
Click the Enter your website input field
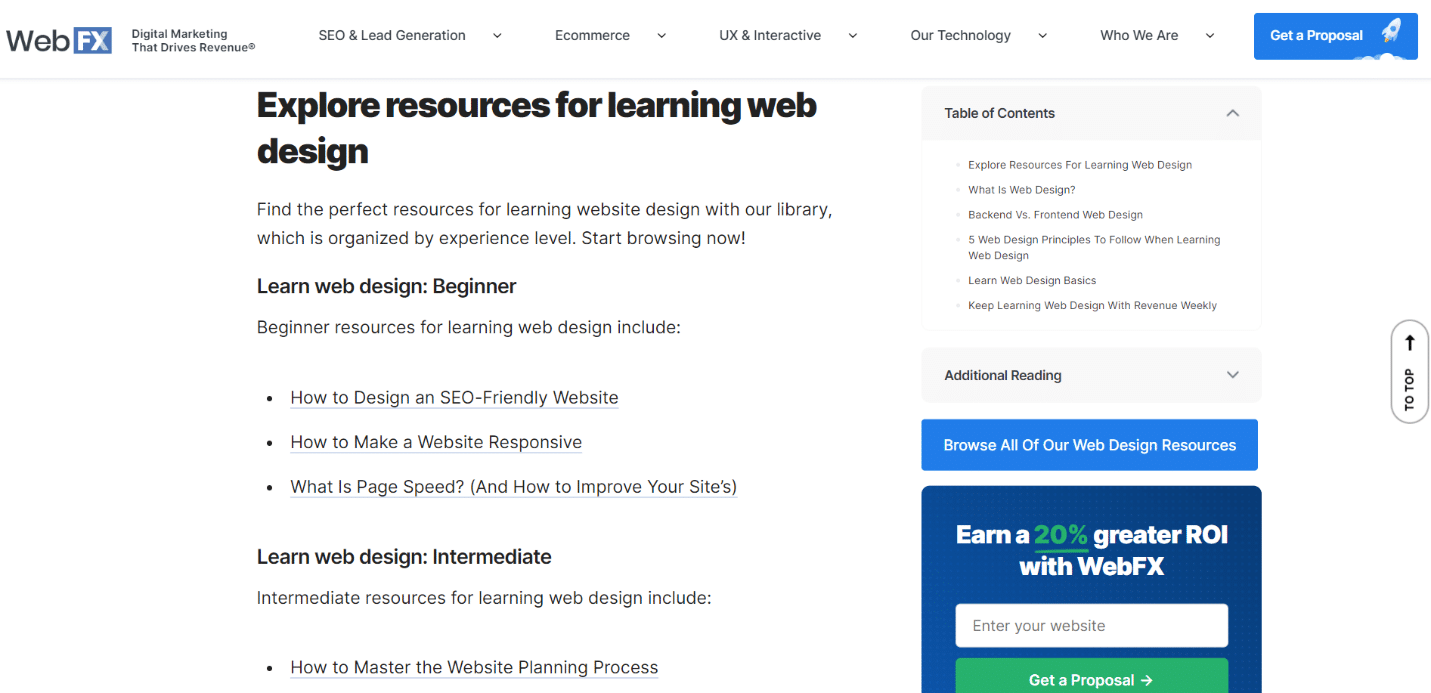coord(1091,625)
